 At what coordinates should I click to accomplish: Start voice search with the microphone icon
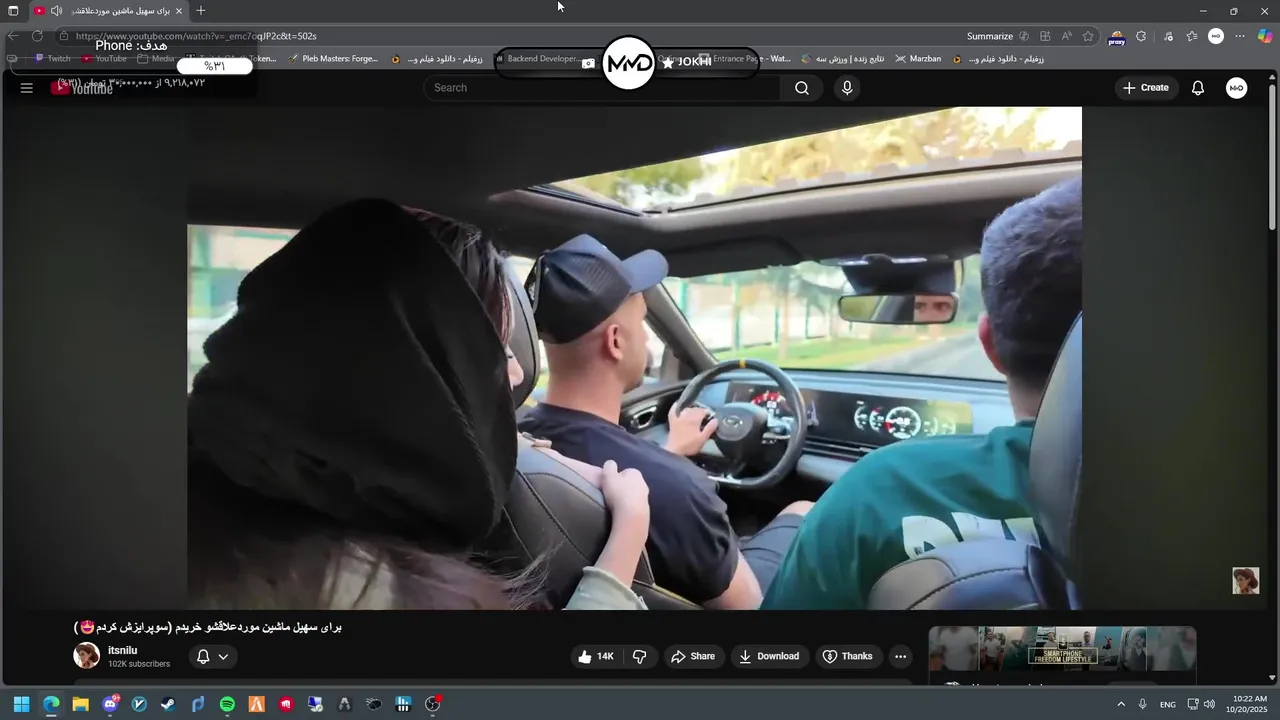point(847,88)
